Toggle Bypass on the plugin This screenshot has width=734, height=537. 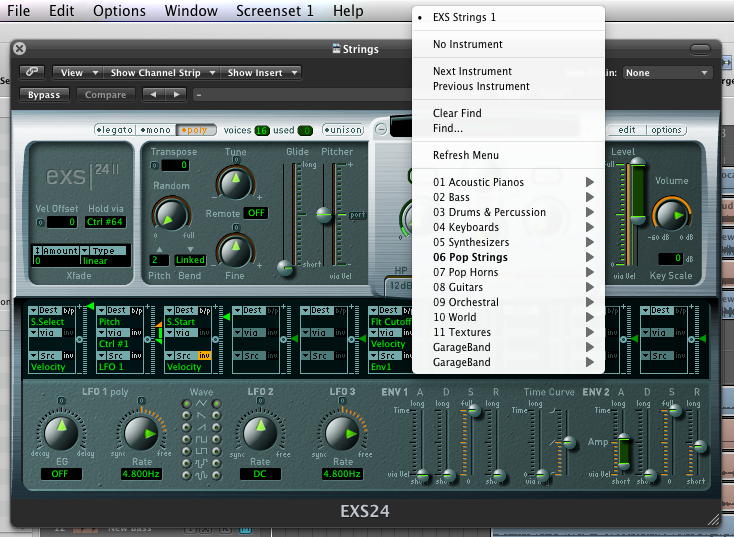pos(44,95)
